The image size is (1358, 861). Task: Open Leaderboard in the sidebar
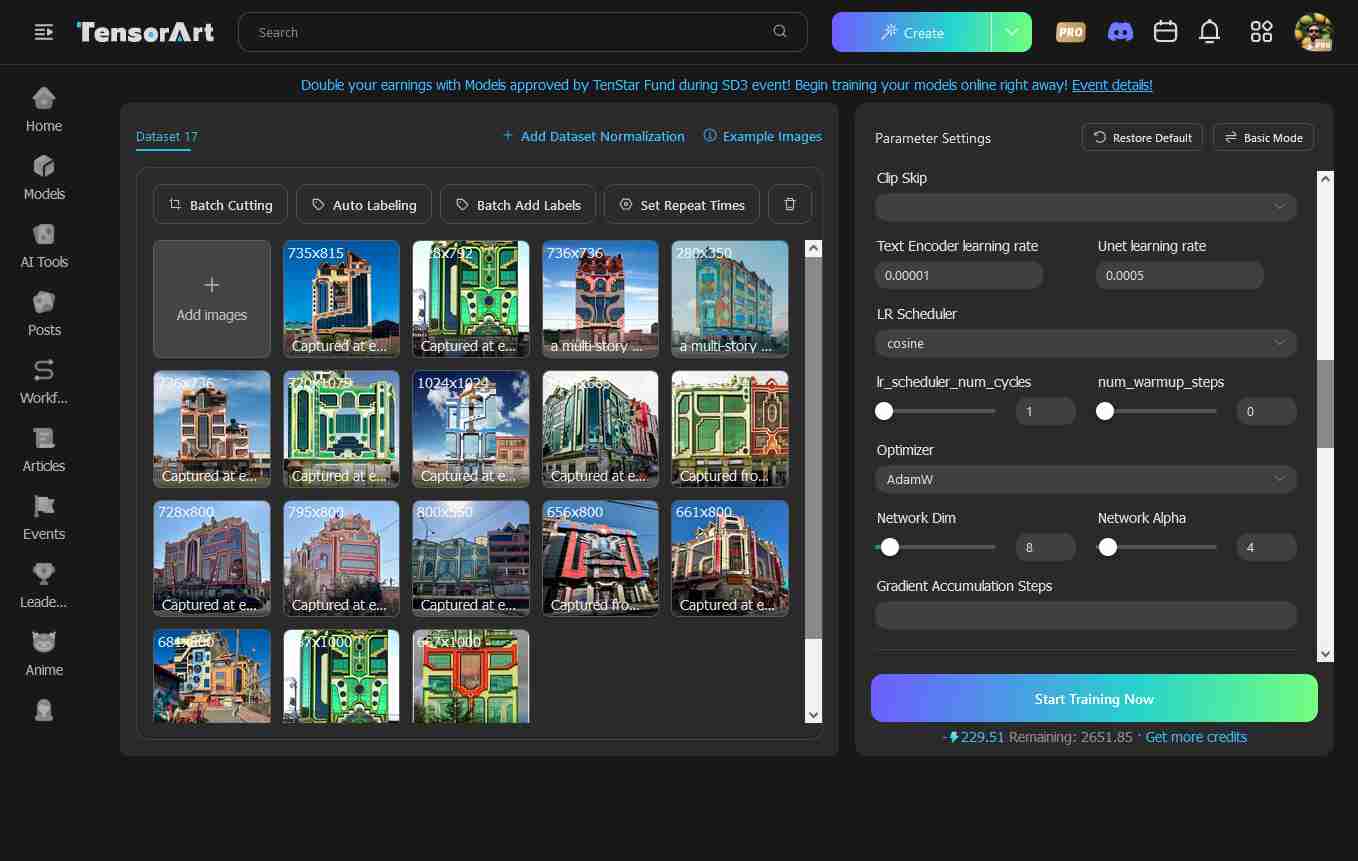tap(44, 586)
